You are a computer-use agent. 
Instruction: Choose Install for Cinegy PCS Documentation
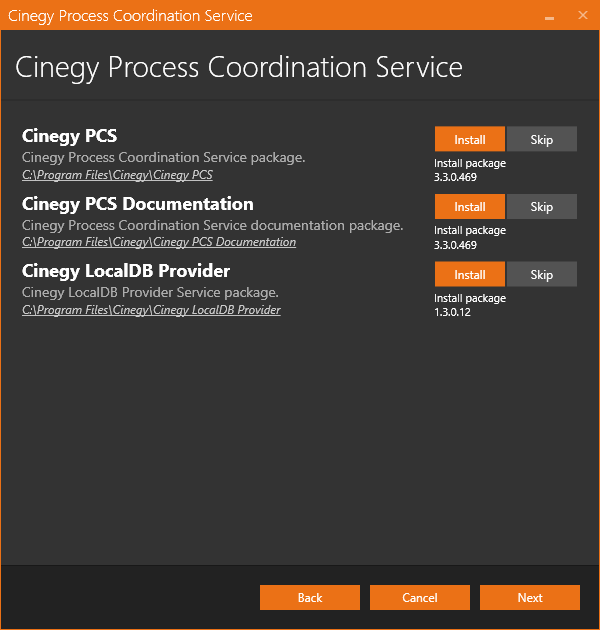click(470, 207)
